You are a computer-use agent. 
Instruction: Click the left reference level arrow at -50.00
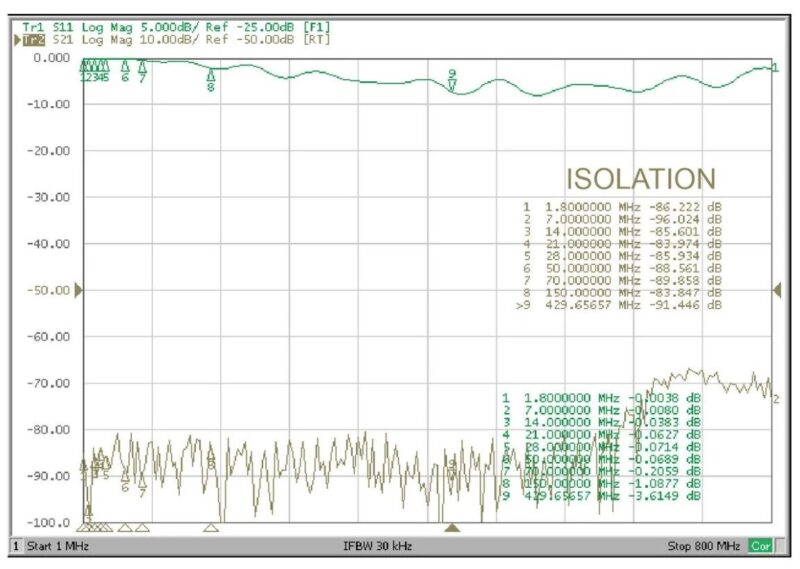[79, 290]
